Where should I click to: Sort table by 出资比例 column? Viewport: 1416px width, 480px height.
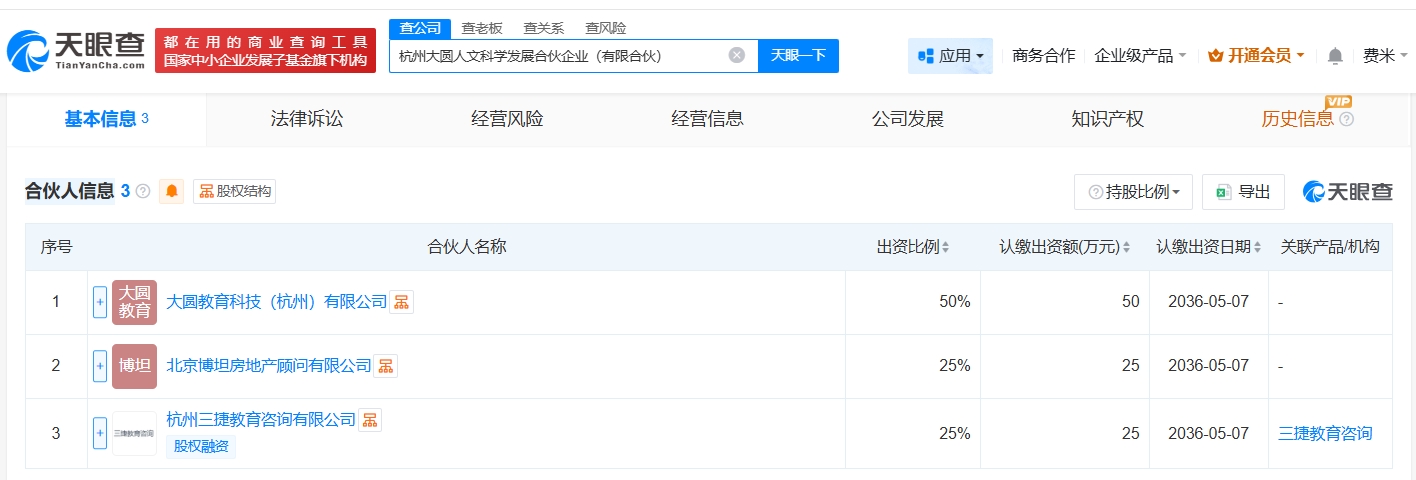coord(946,247)
